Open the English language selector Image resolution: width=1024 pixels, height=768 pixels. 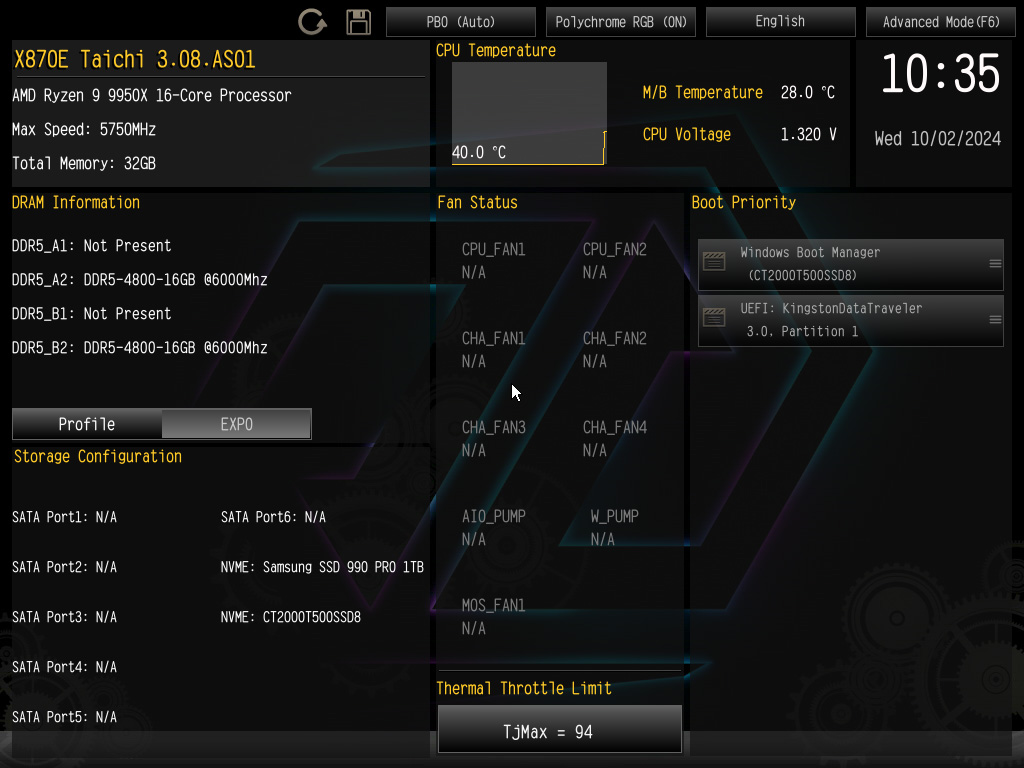click(x=780, y=22)
